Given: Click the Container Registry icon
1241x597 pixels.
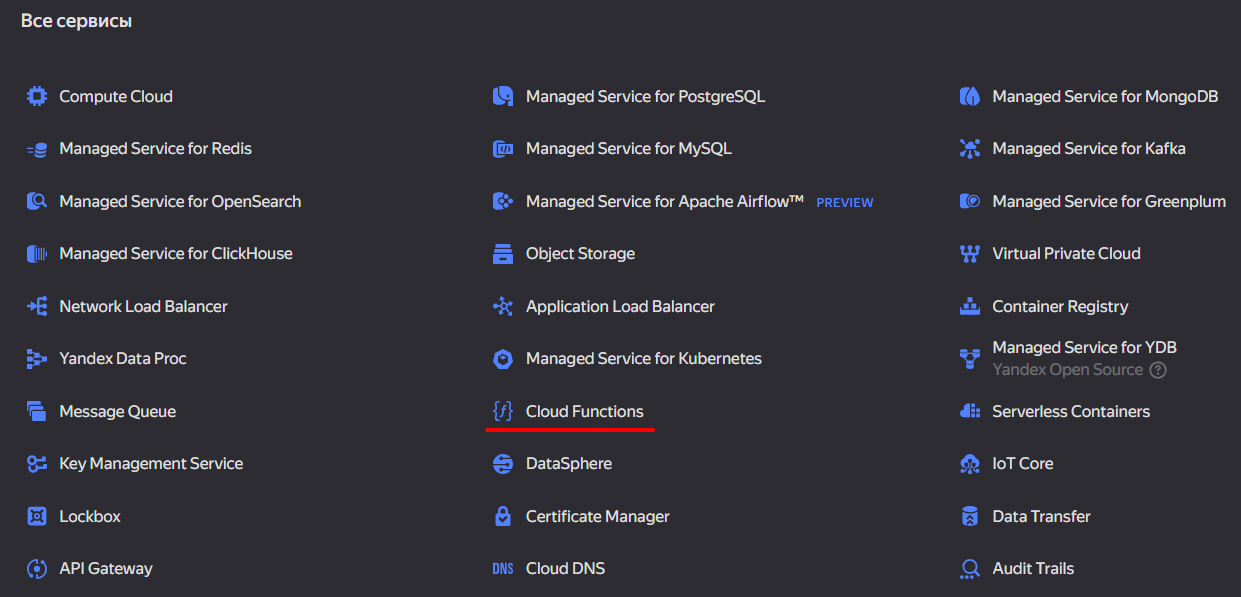Looking at the screenshot, I should [970, 306].
